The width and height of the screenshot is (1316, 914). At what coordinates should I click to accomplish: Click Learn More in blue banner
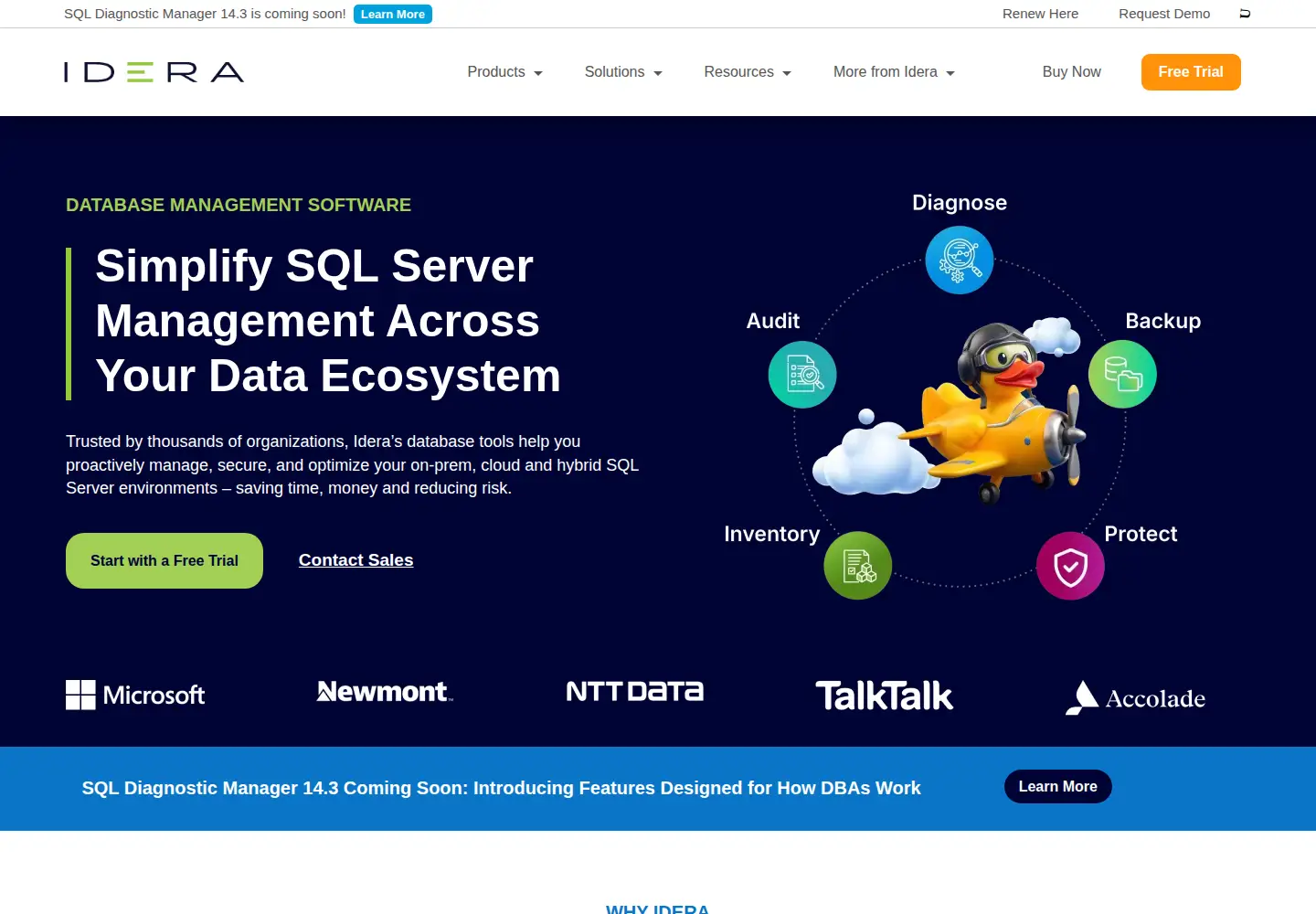tap(1057, 787)
